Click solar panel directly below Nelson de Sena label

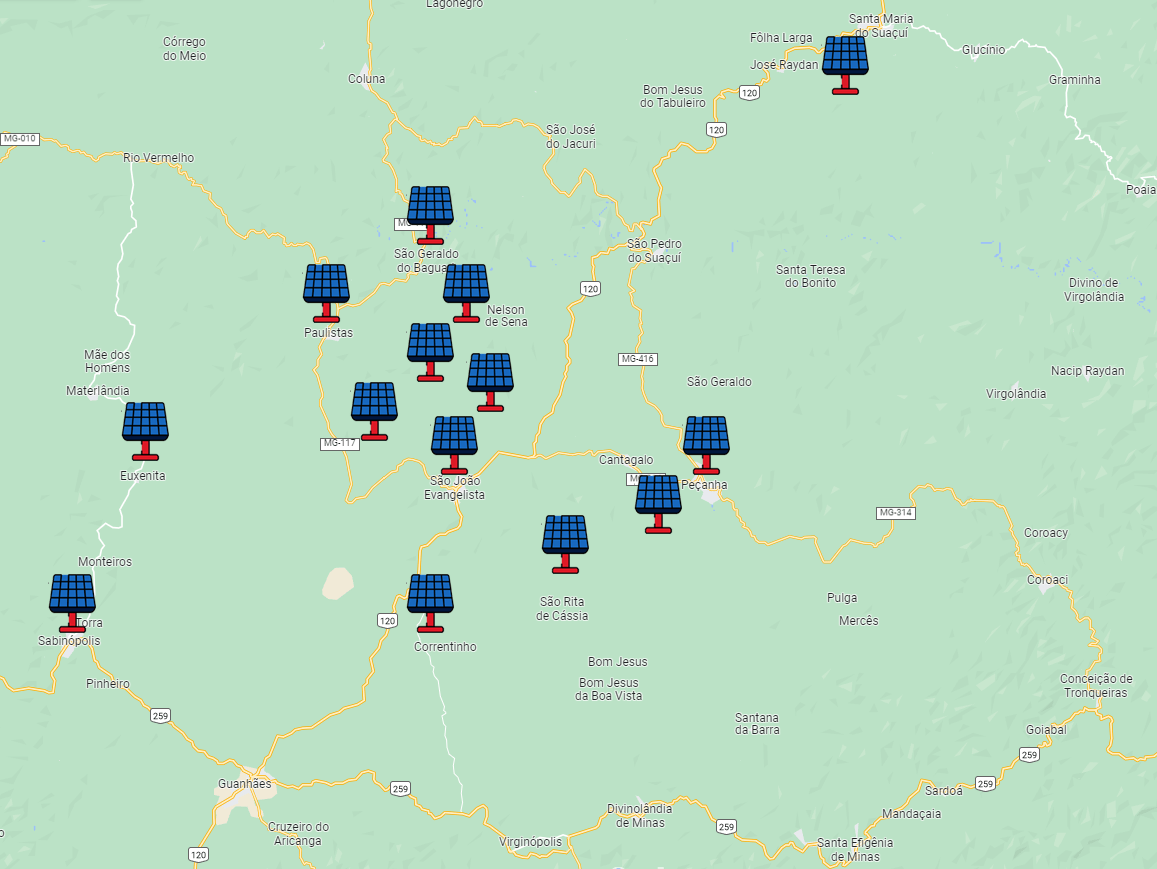coord(490,379)
